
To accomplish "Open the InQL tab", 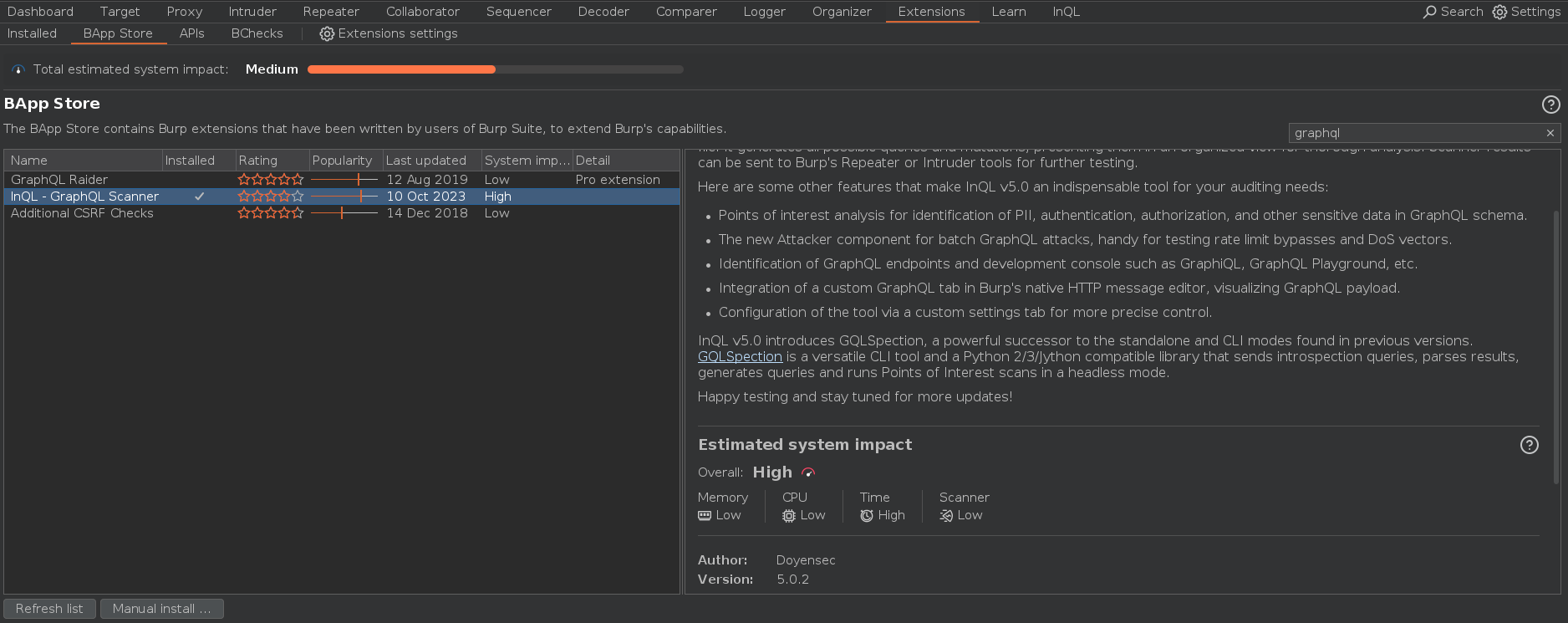I will [1067, 12].
